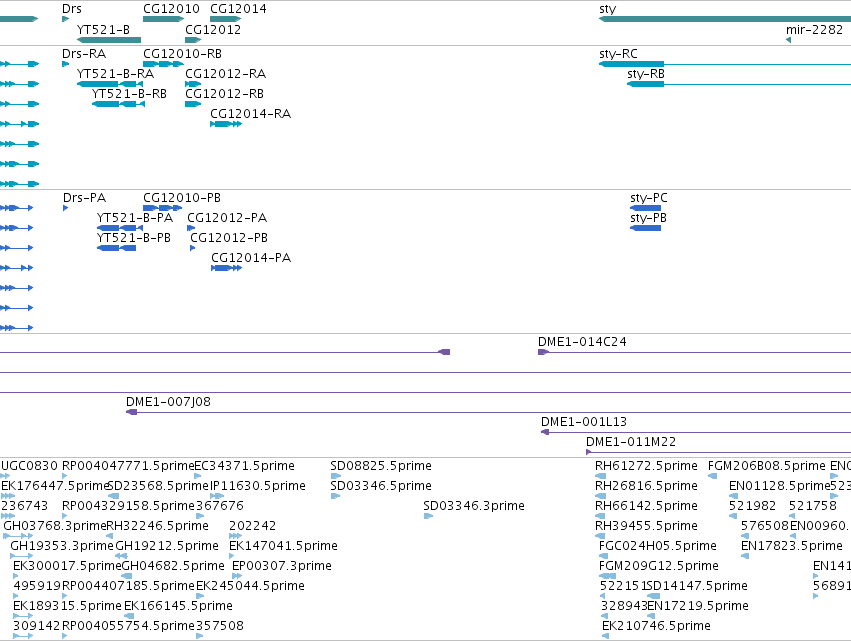Screen dimensions: 851x641
Task: Select EST 357508
Action: [220, 626]
